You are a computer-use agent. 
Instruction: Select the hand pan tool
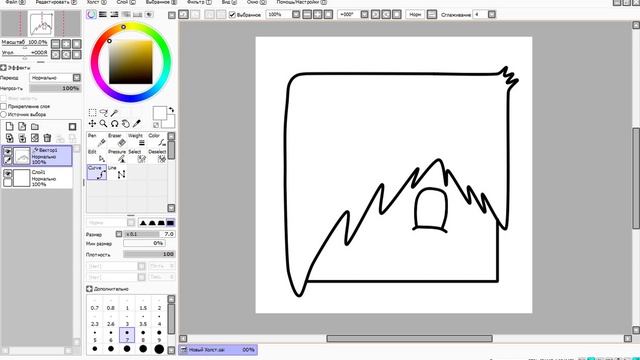pyautogui.click(x=126, y=123)
